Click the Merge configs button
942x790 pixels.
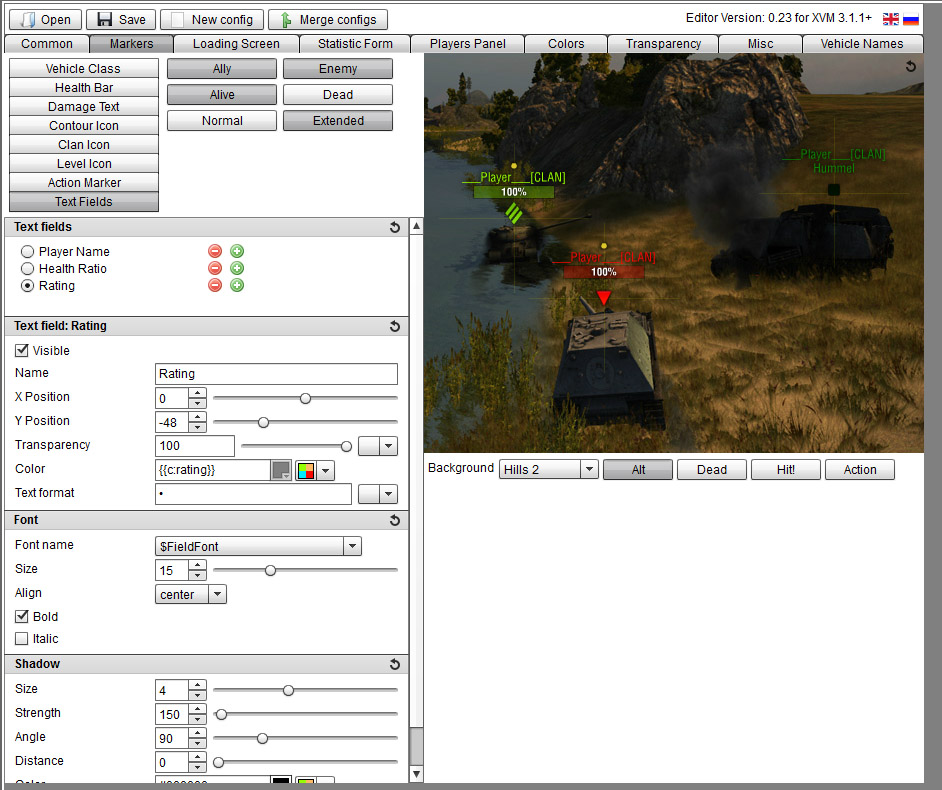328,19
